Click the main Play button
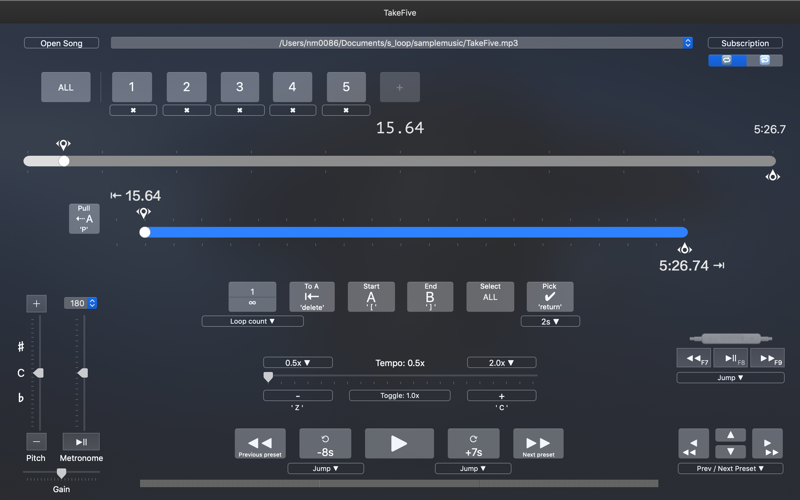This screenshot has height=500, width=800. [x=399, y=443]
